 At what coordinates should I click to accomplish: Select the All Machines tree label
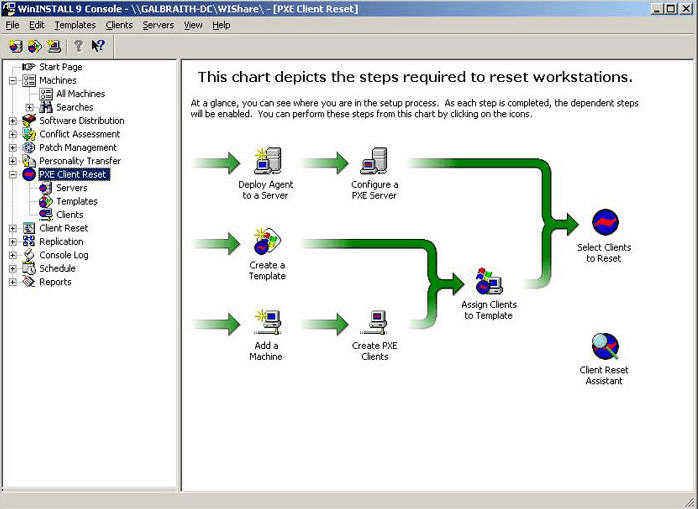(x=81, y=94)
